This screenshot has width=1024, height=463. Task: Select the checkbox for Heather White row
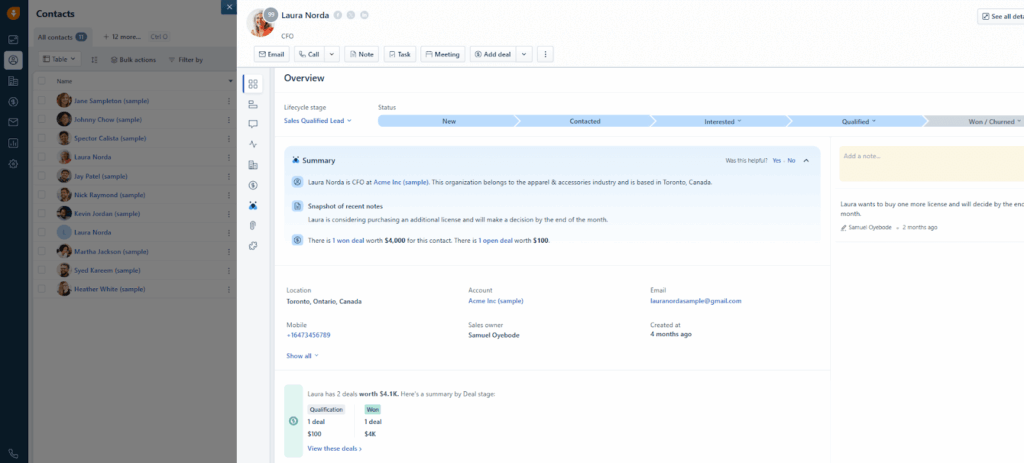tap(41, 289)
